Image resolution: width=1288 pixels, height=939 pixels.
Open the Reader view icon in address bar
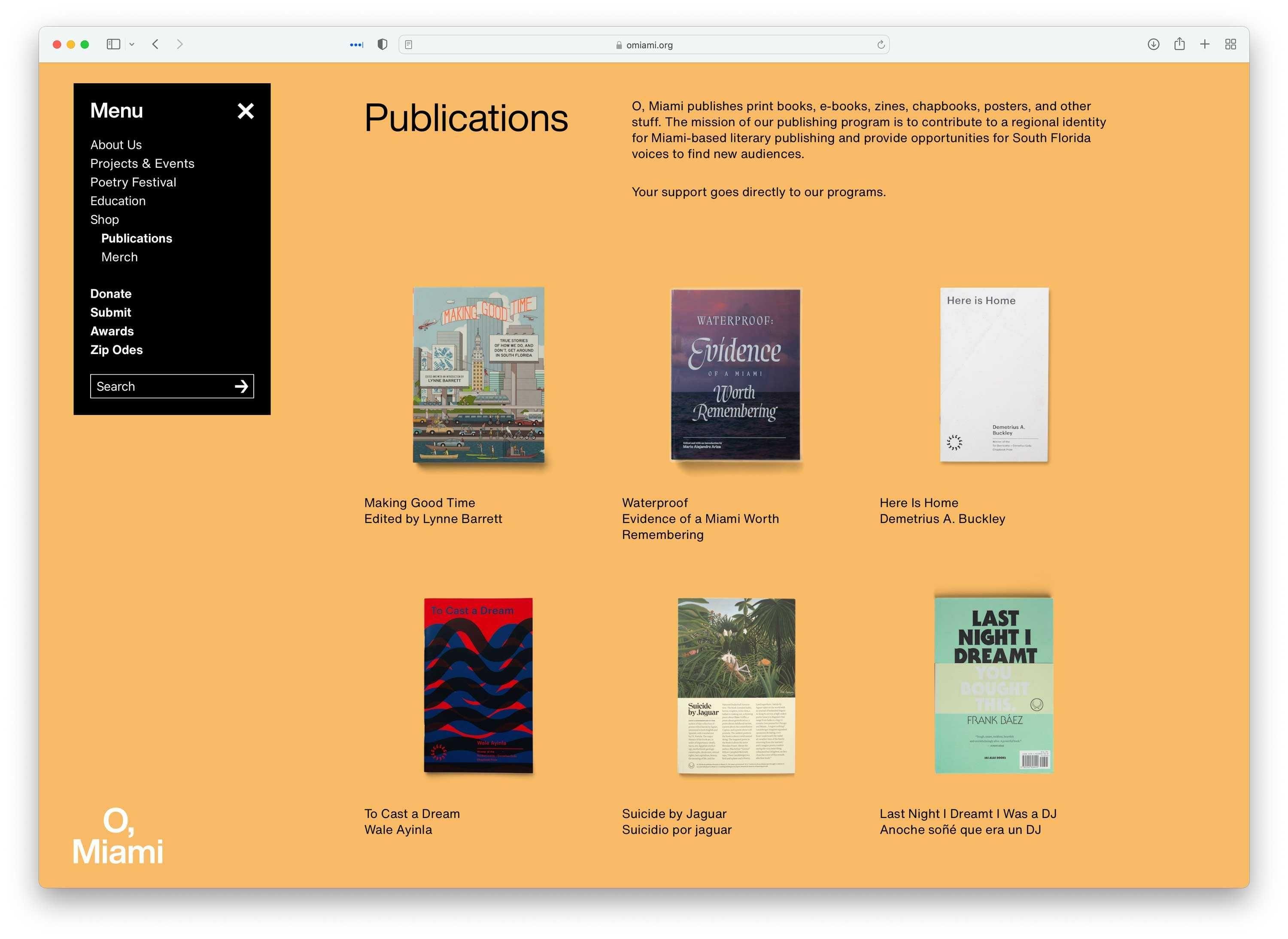409,45
